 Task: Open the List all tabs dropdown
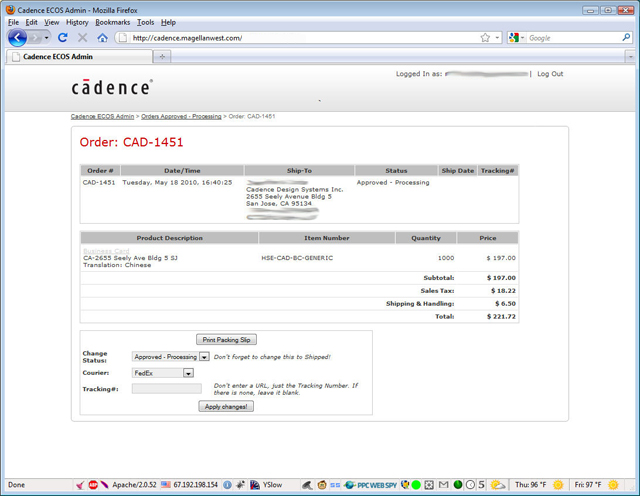click(x=631, y=57)
